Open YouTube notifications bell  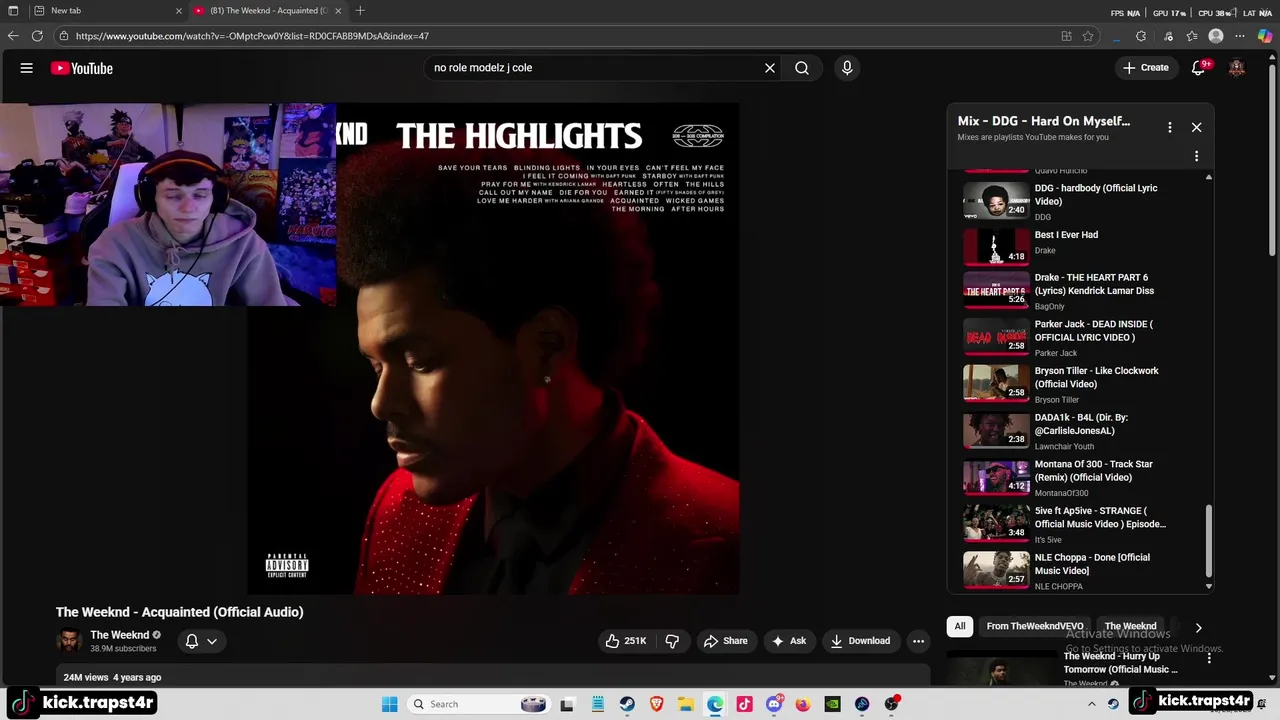(x=1198, y=68)
